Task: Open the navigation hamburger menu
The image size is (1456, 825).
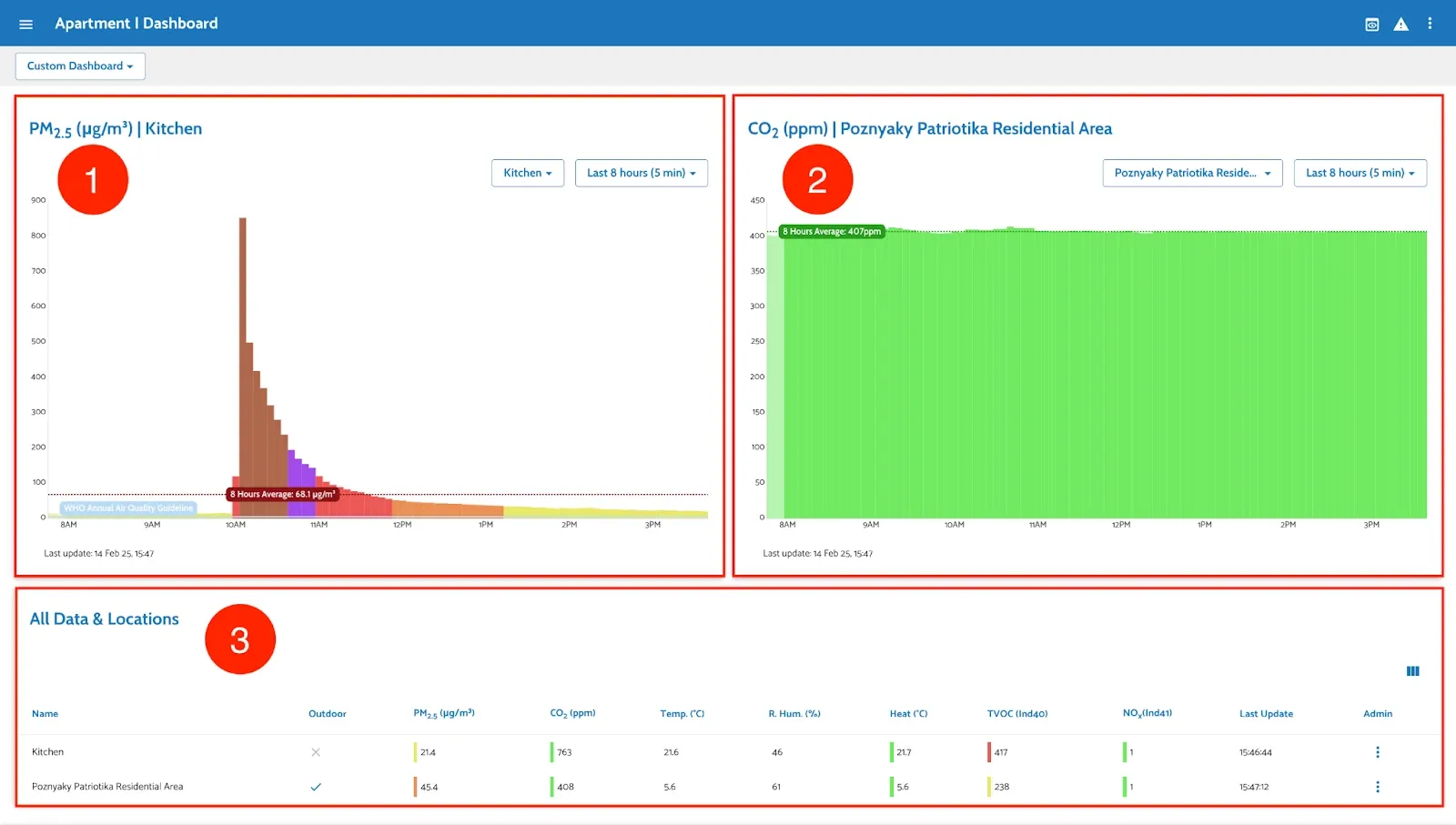Action: 25,23
